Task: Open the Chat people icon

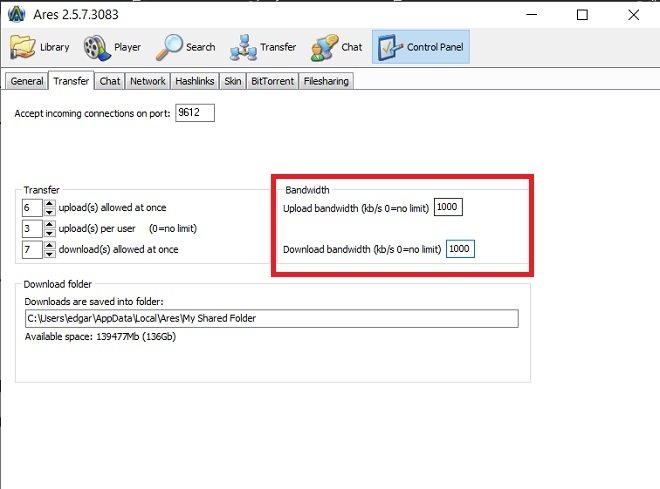Action: coord(324,47)
